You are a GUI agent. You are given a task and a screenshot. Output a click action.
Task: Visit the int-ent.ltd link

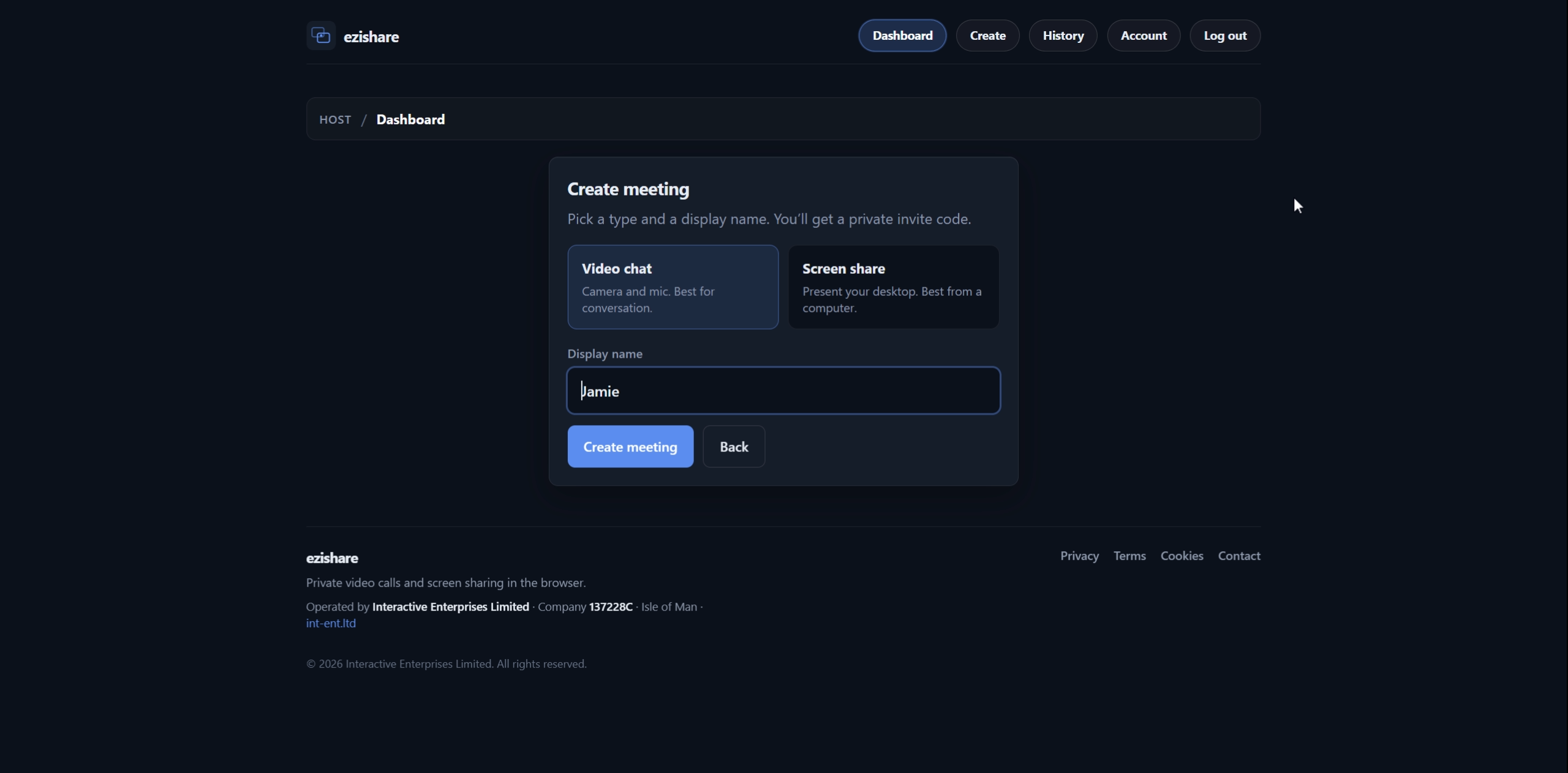coord(331,623)
